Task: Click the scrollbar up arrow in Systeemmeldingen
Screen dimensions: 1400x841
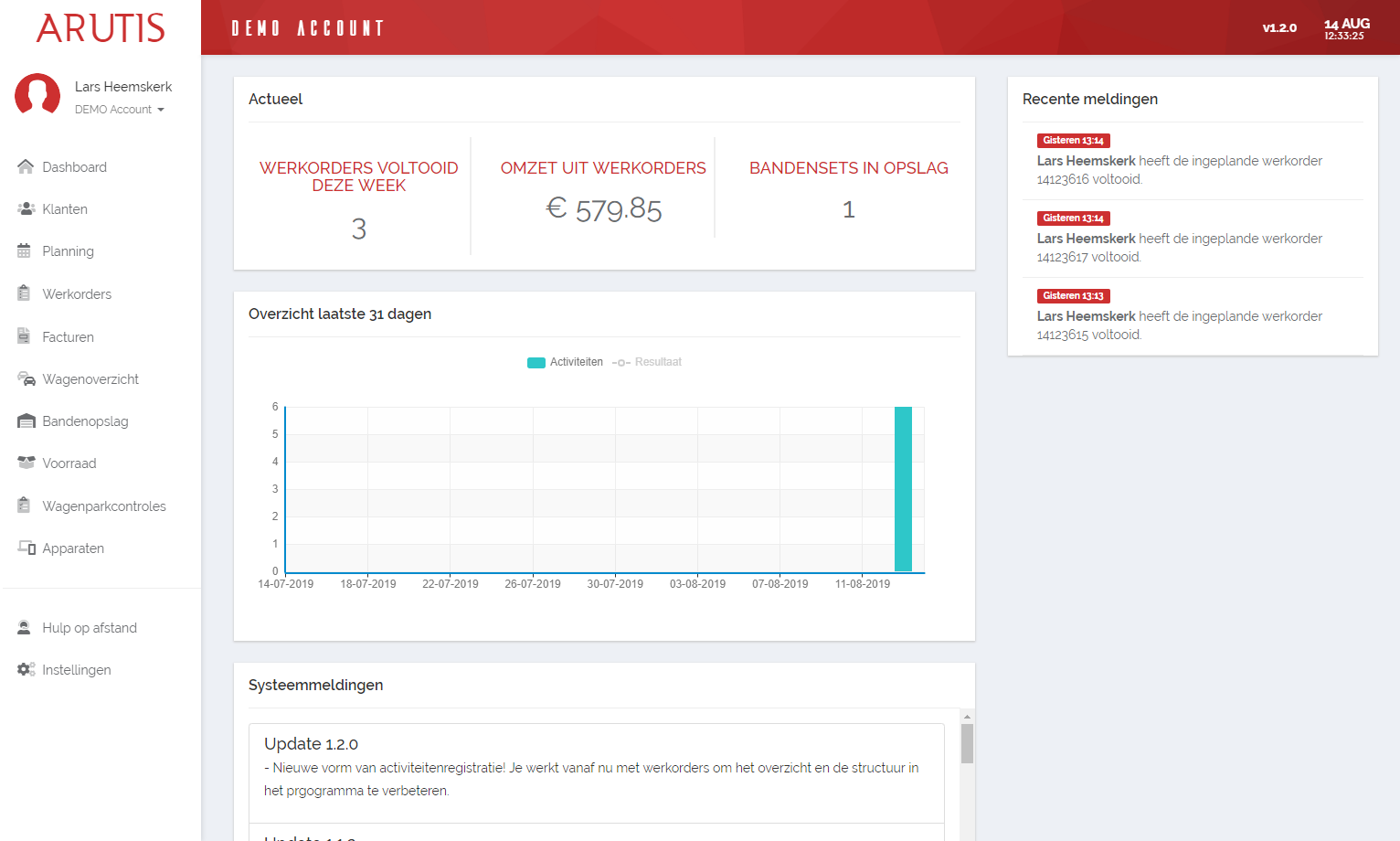Action: [x=967, y=717]
